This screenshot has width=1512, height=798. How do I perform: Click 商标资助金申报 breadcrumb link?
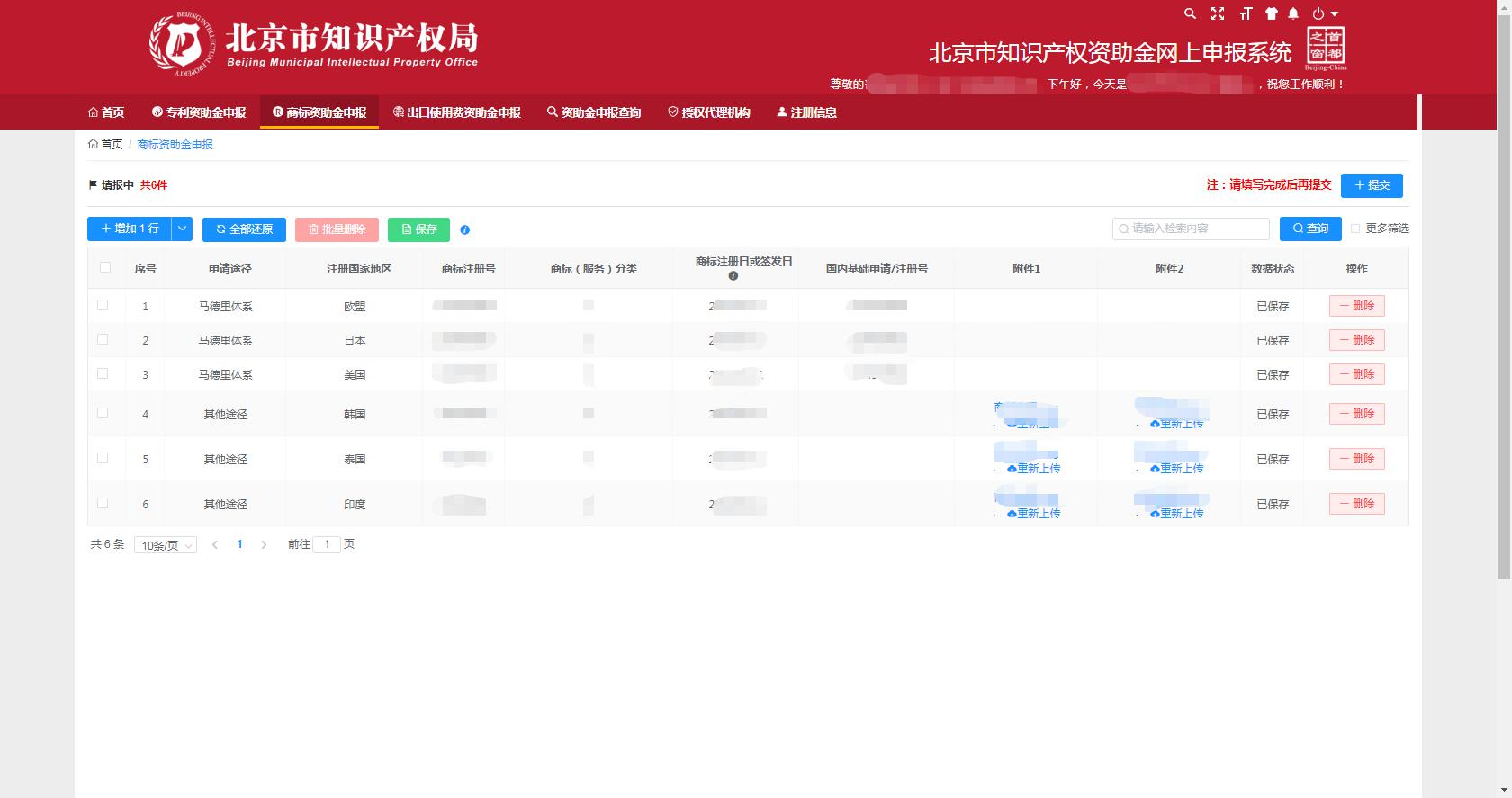175,144
